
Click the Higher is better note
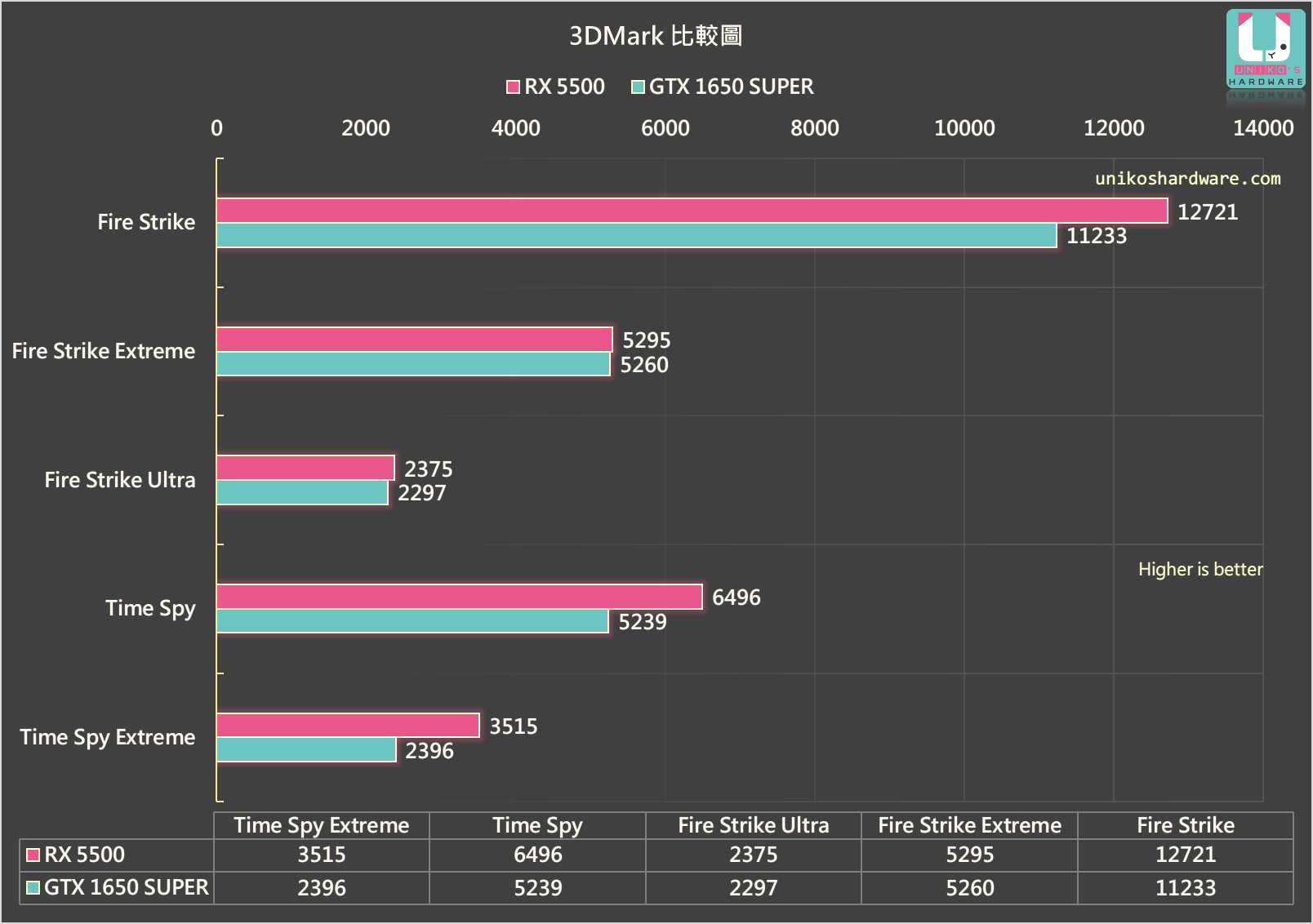click(x=1200, y=569)
